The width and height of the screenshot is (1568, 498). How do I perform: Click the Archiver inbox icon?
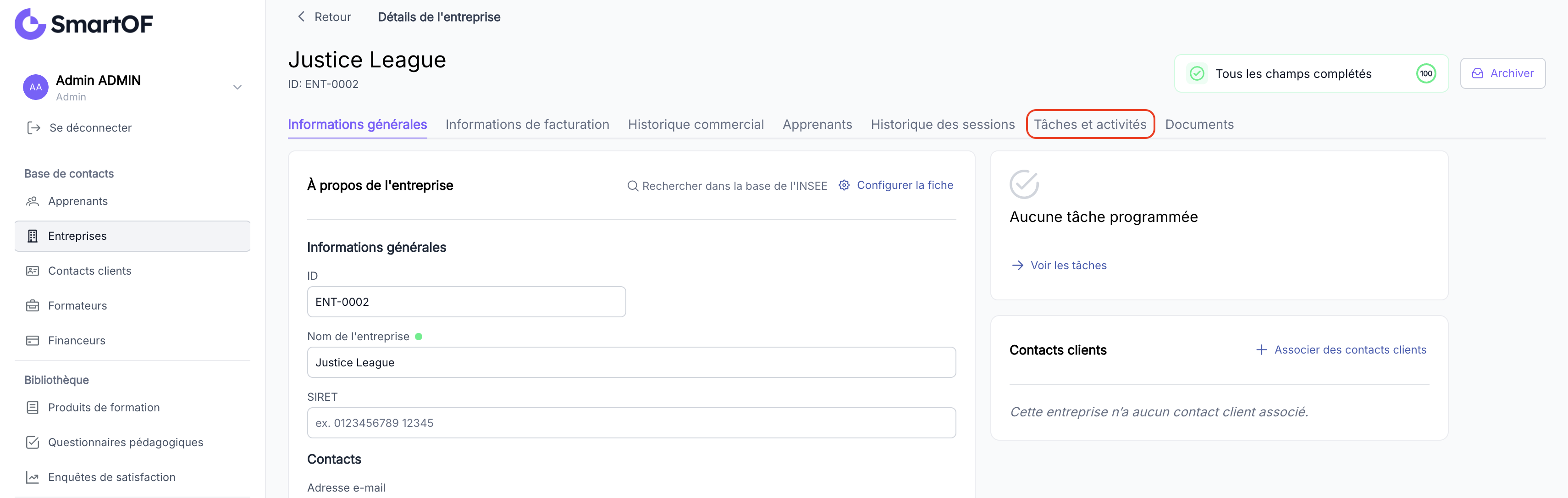1477,74
